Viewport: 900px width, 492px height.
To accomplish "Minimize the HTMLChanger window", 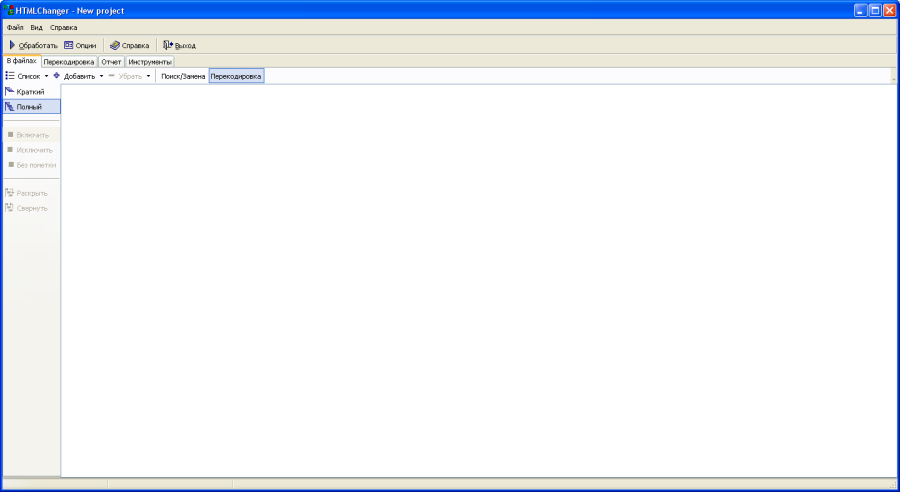I will point(860,10).
